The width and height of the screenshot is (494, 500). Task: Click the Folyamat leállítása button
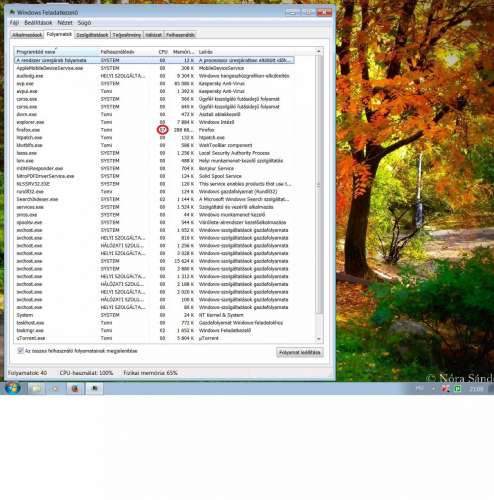tap(300, 352)
